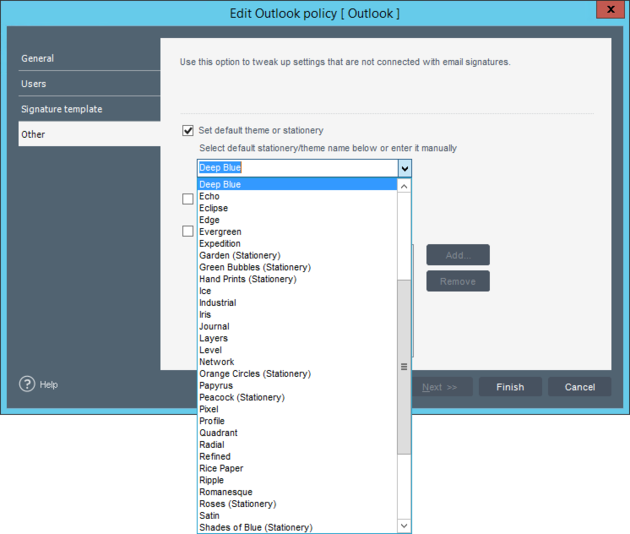Switch to Signature template section
The width and height of the screenshot is (630, 534).
[89, 109]
